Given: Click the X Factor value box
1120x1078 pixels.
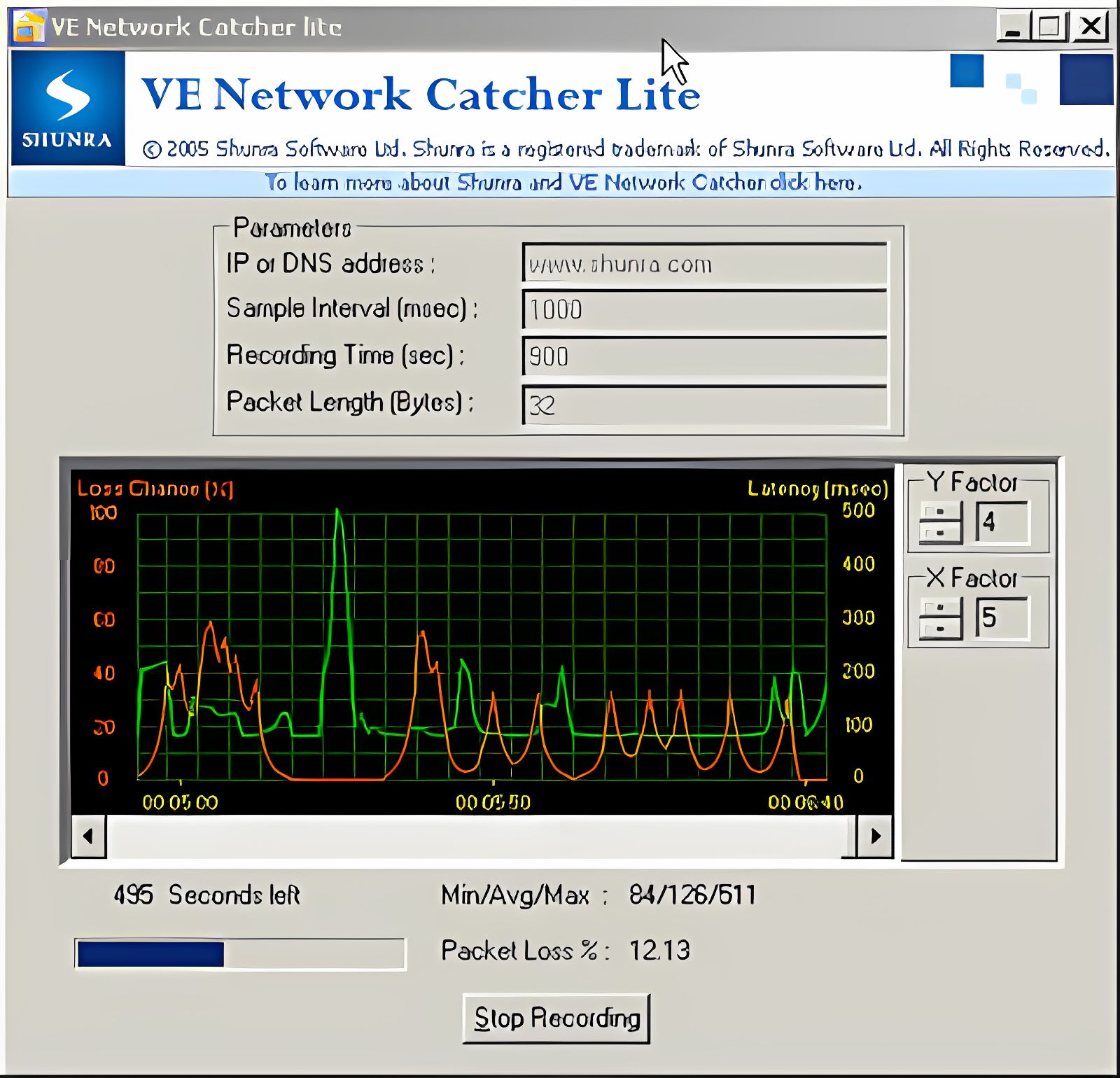Looking at the screenshot, I should [1002, 618].
